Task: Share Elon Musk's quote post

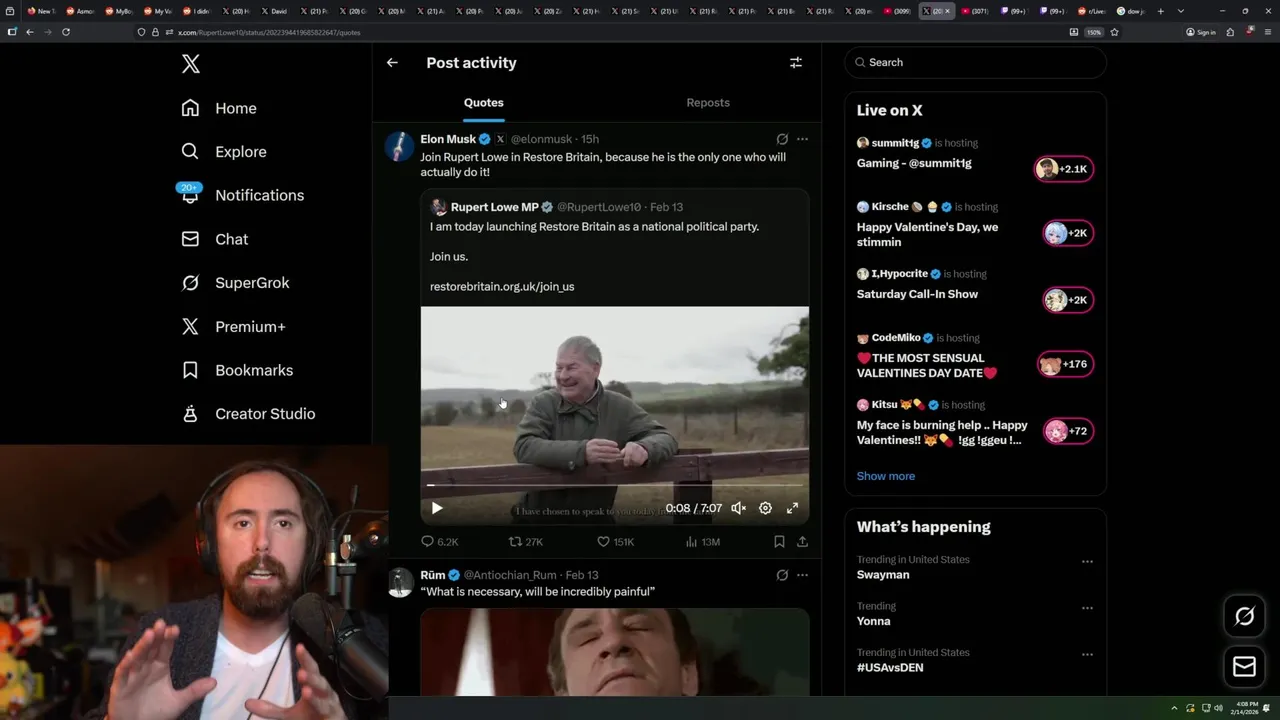Action: 802,541
